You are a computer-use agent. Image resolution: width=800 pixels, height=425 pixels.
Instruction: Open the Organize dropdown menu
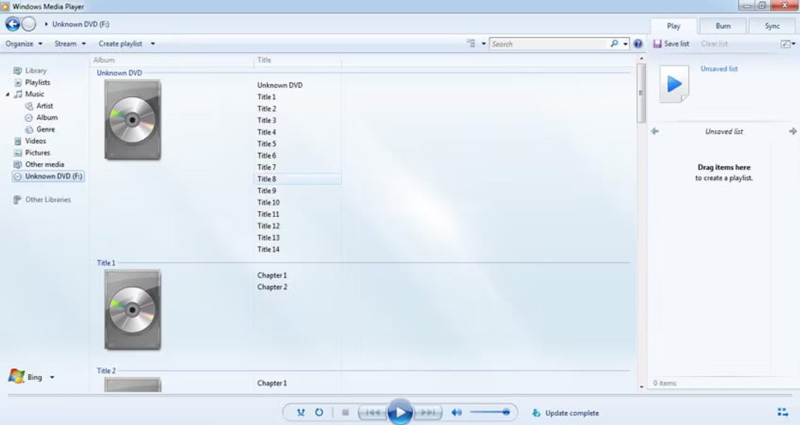tap(24, 44)
